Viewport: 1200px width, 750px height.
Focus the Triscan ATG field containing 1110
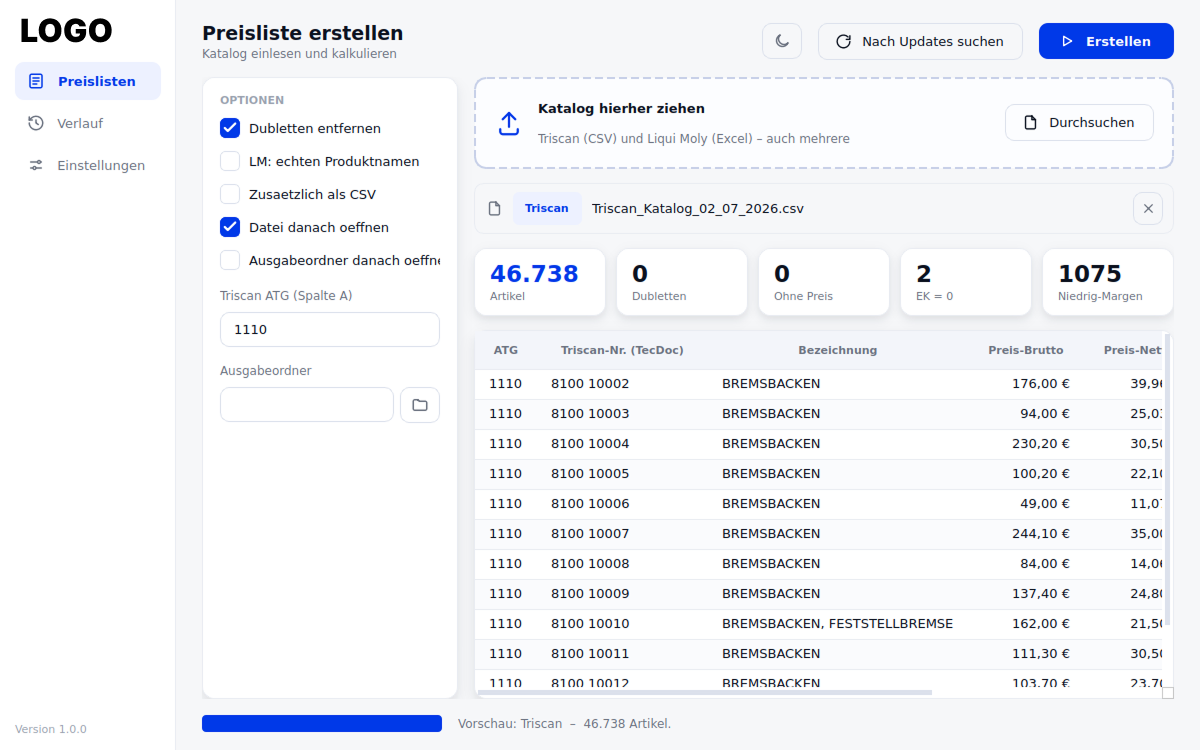coord(330,329)
